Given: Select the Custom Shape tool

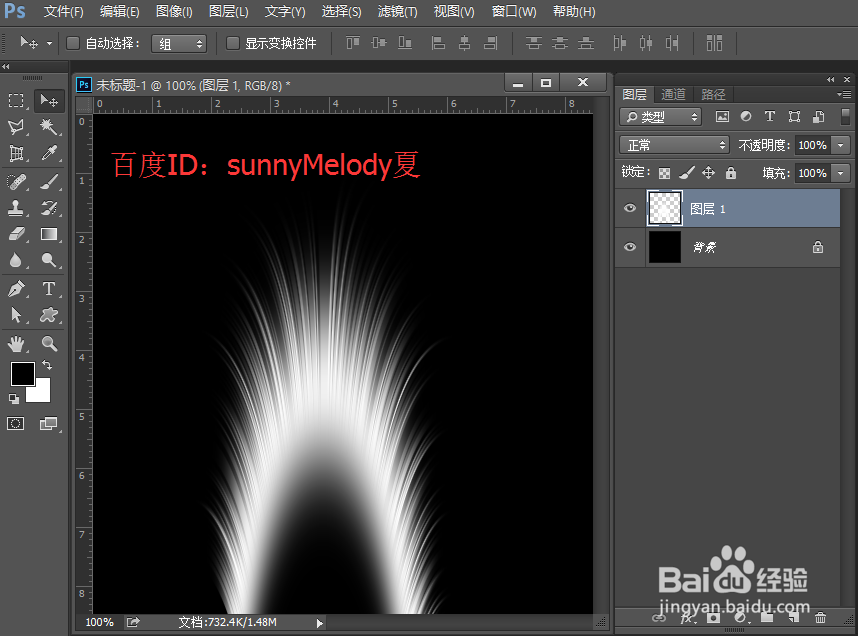Looking at the screenshot, I should tap(49, 315).
